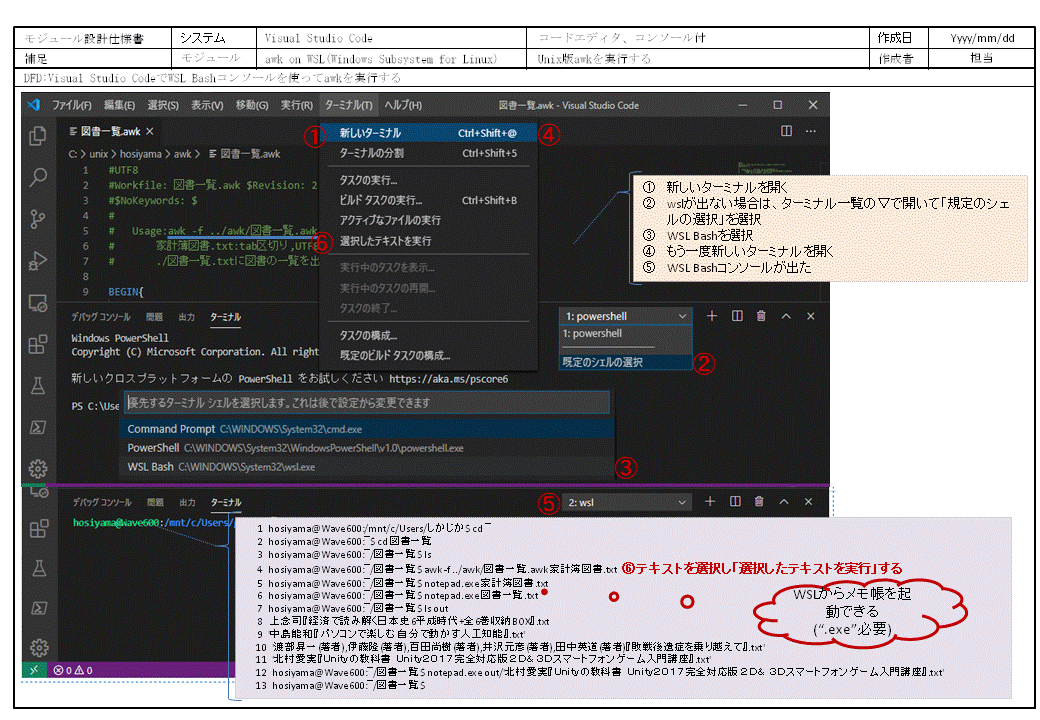1040x720 pixels.
Task: Choose アクティブなファイルの実行 from the Terminal menu
Action: pos(428,220)
